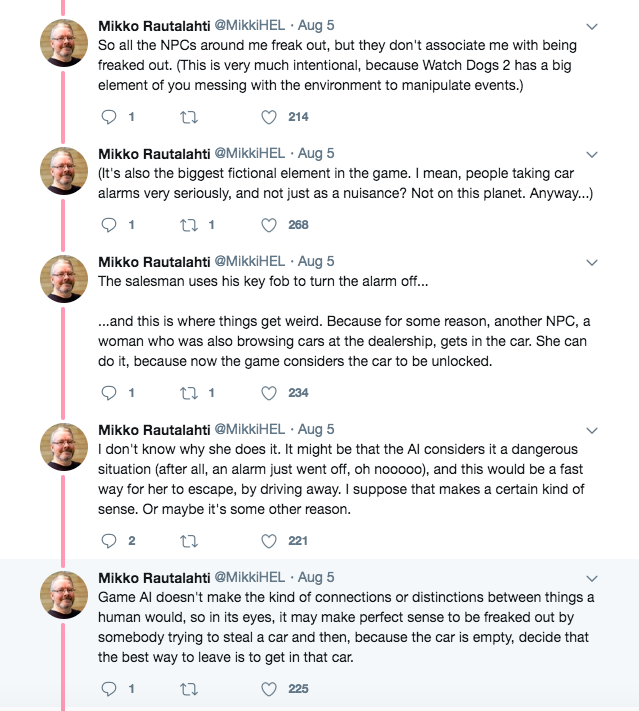Like the Game AI tweet with 225 likes

pyautogui.click(x=268, y=689)
